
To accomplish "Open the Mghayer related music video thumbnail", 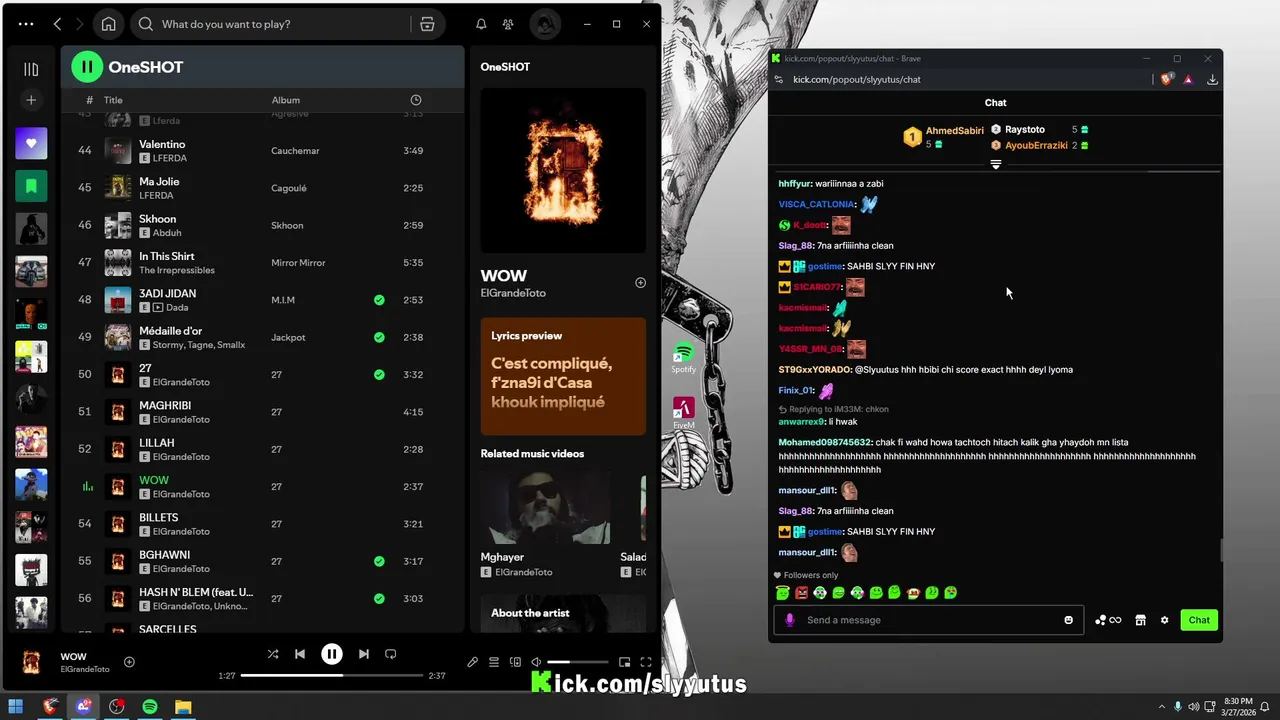I will coord(545,508).
